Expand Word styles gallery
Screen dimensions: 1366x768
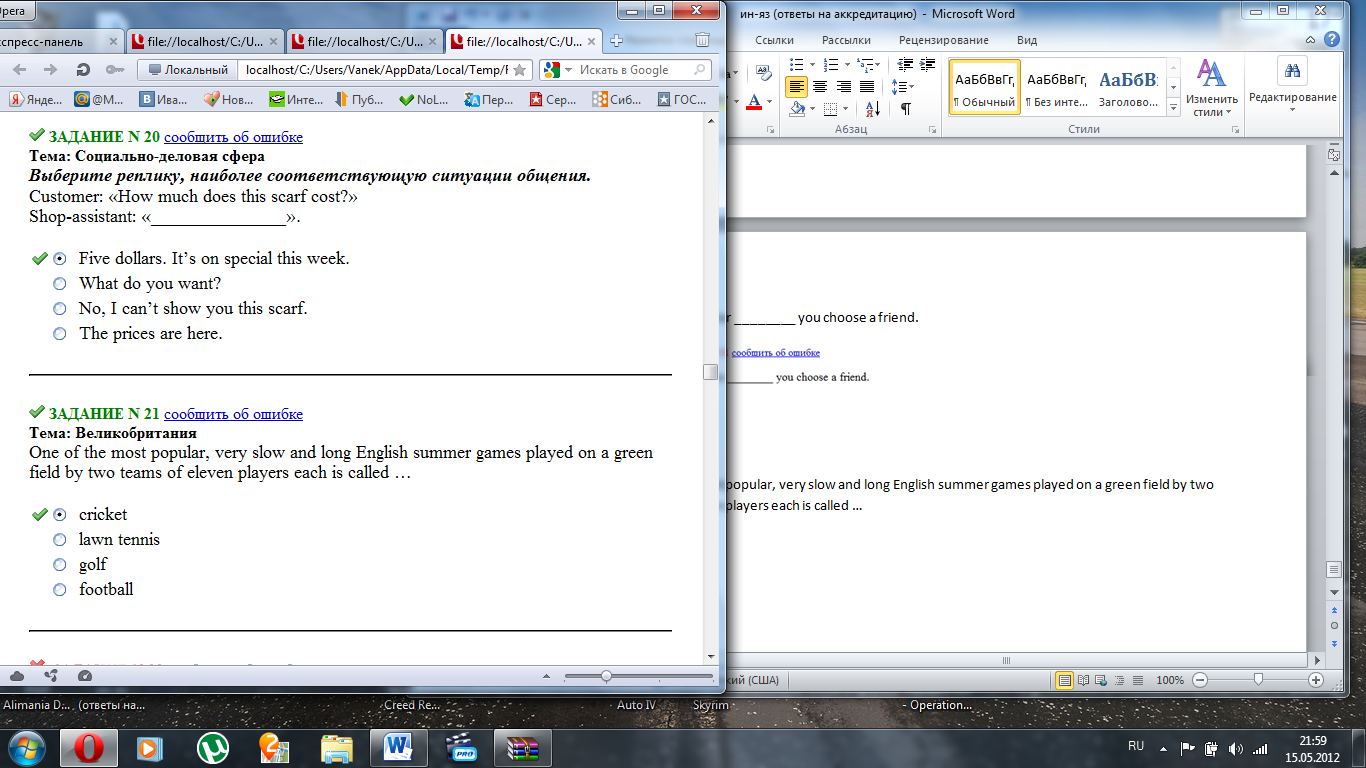1174,109
